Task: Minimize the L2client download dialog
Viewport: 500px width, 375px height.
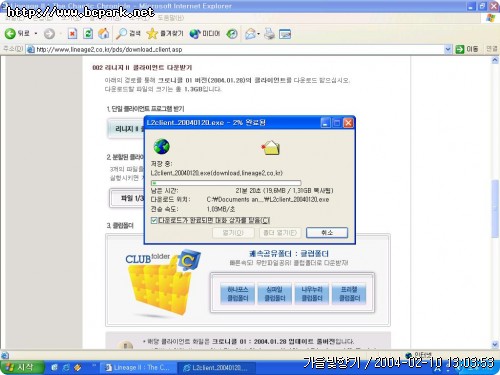Action: pos(325,123)
